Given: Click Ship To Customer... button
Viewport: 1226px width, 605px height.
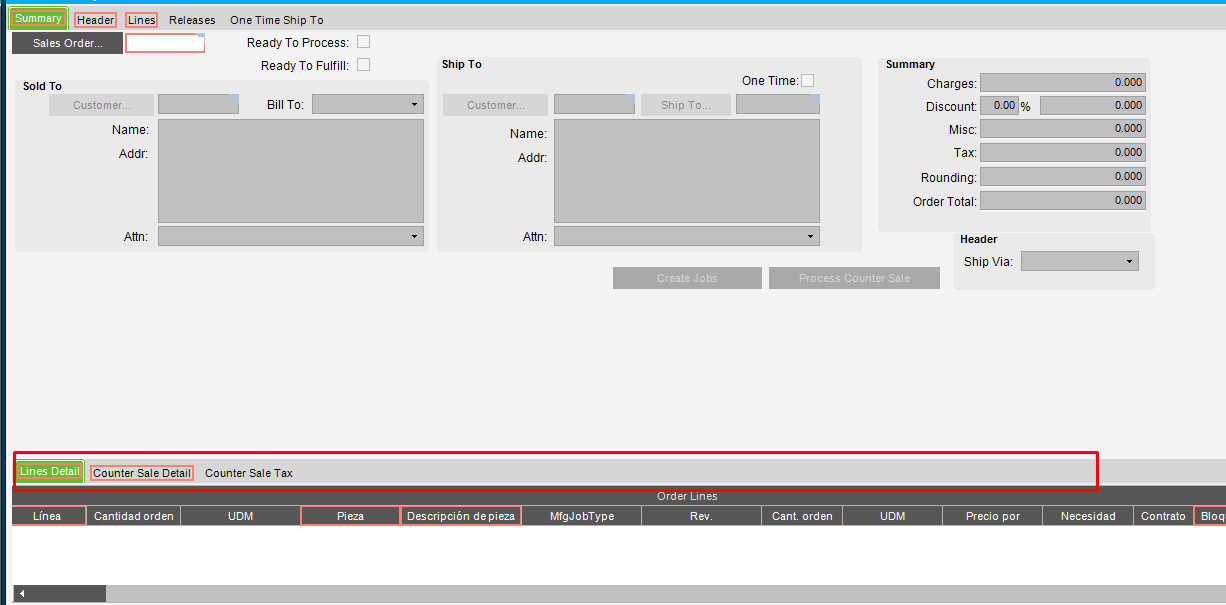Looking at the screenshot, I should click(496, 105).
